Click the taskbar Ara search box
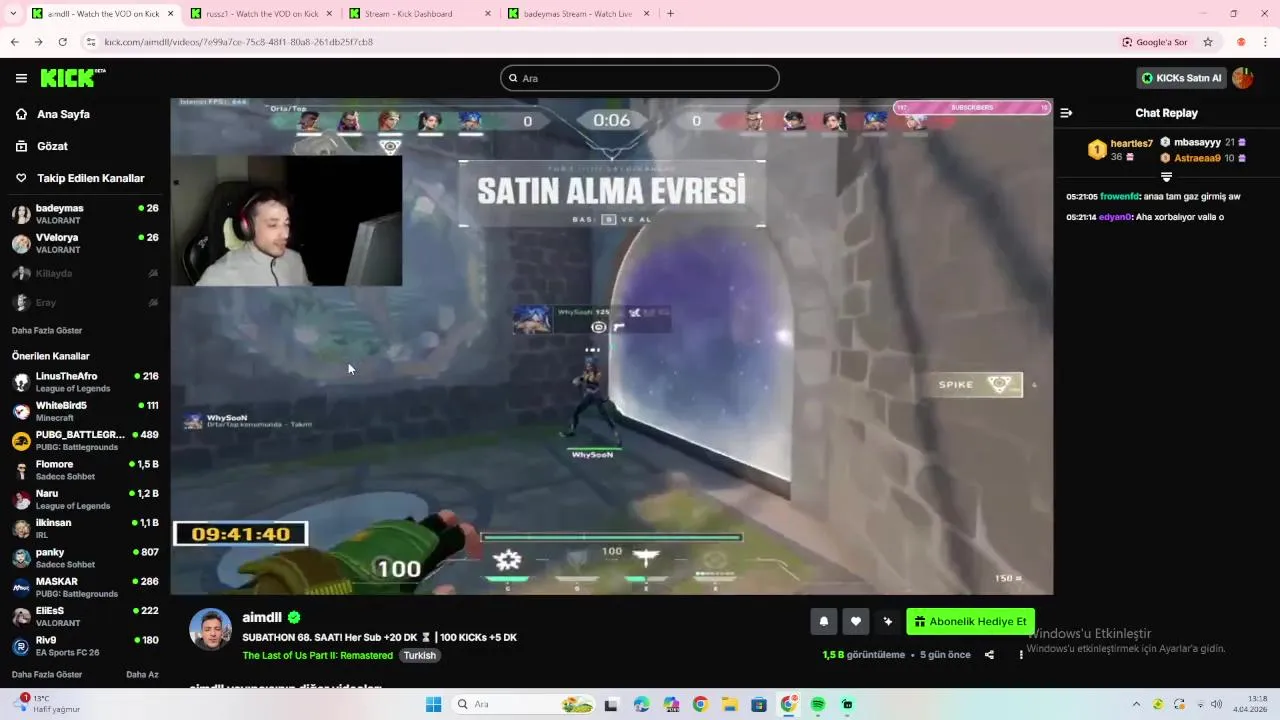Screen dimensions: 1280x720 click(524, 704)
